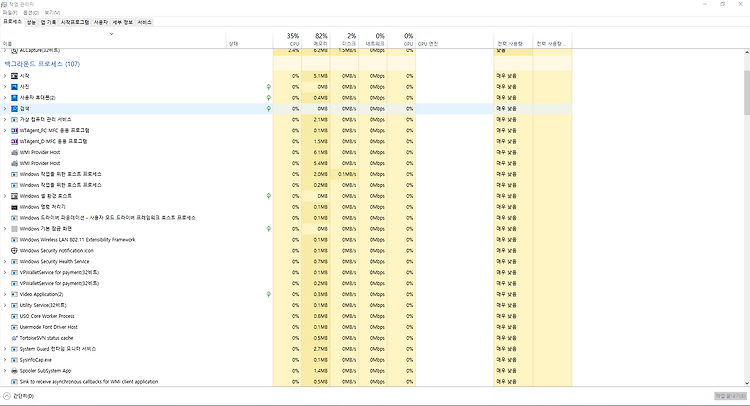The height and width of the screenshot is (406, 750).
Task: Expand the Video Application(2) group
Action: [x=5, y=295]
